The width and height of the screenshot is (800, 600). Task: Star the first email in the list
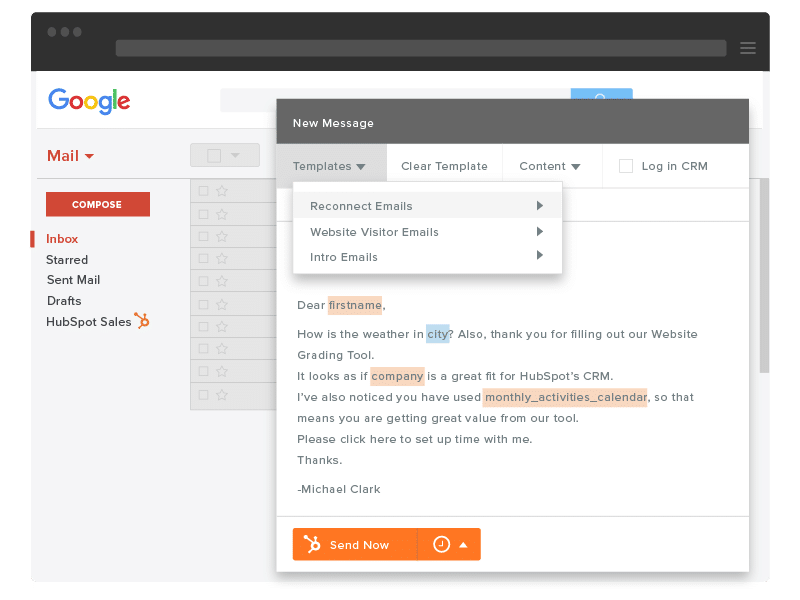[x=222, y=191]
